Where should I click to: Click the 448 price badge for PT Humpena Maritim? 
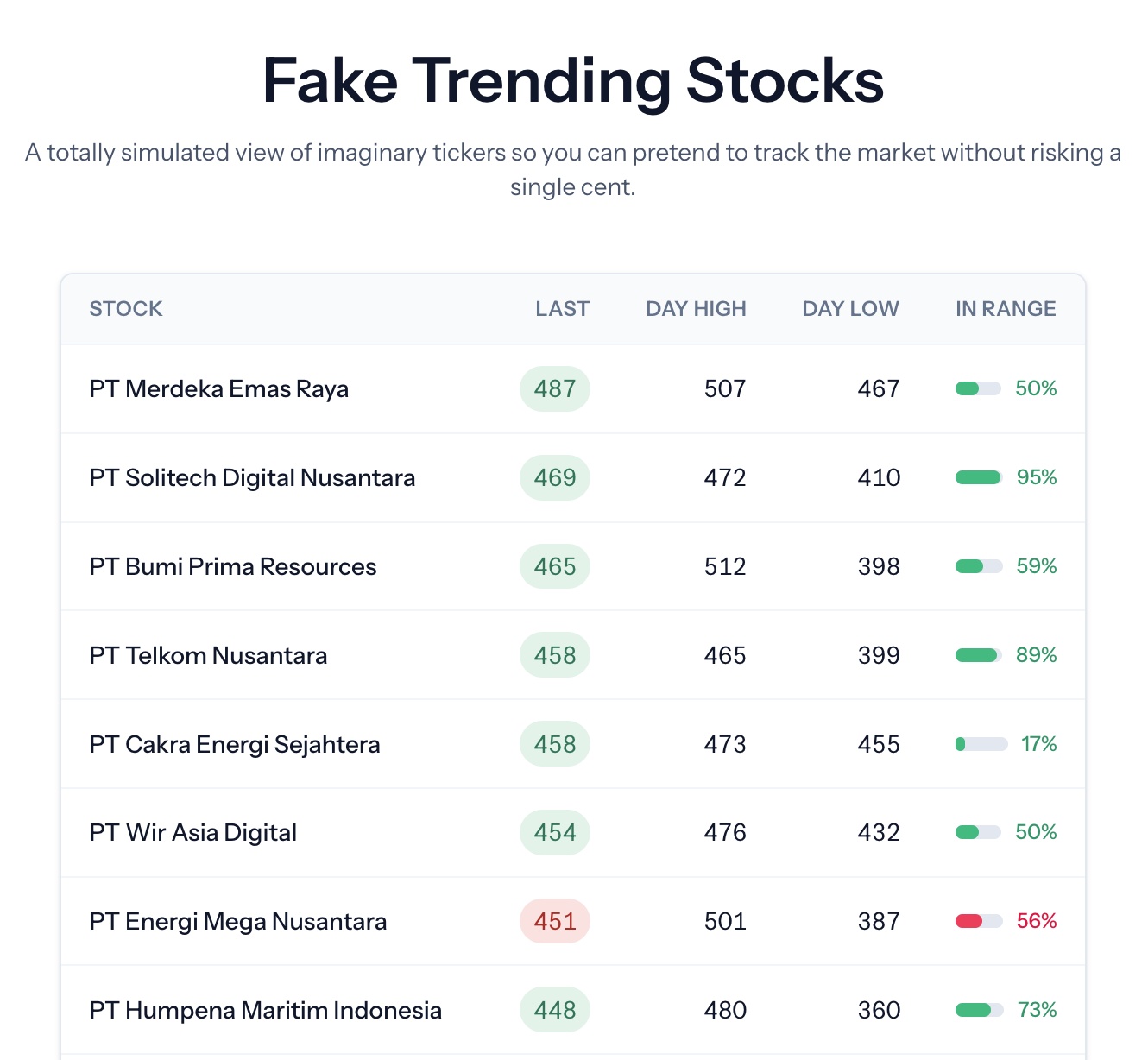[x=554, y=1010]
